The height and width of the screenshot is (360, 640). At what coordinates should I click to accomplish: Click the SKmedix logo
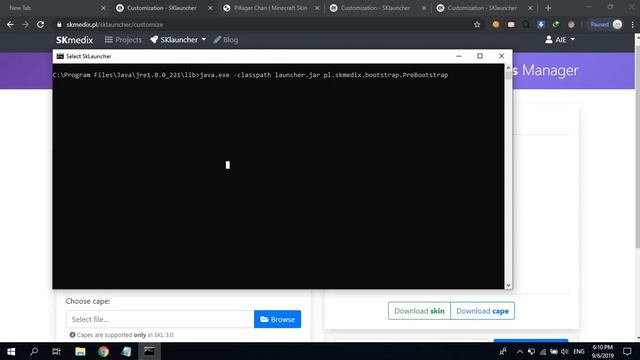pos(74,40)
